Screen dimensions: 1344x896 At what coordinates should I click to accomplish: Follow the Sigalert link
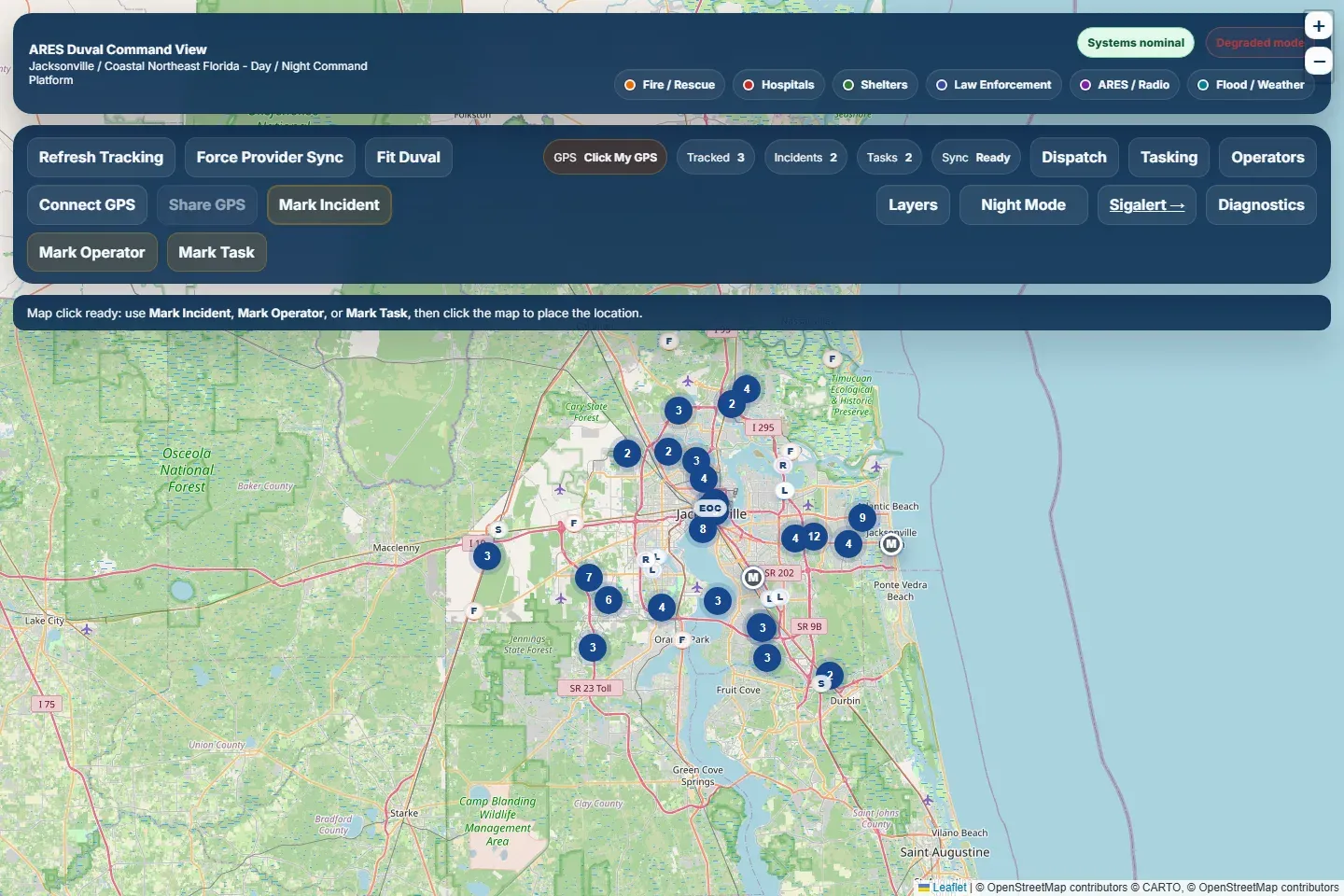(x=1147, y=205)
